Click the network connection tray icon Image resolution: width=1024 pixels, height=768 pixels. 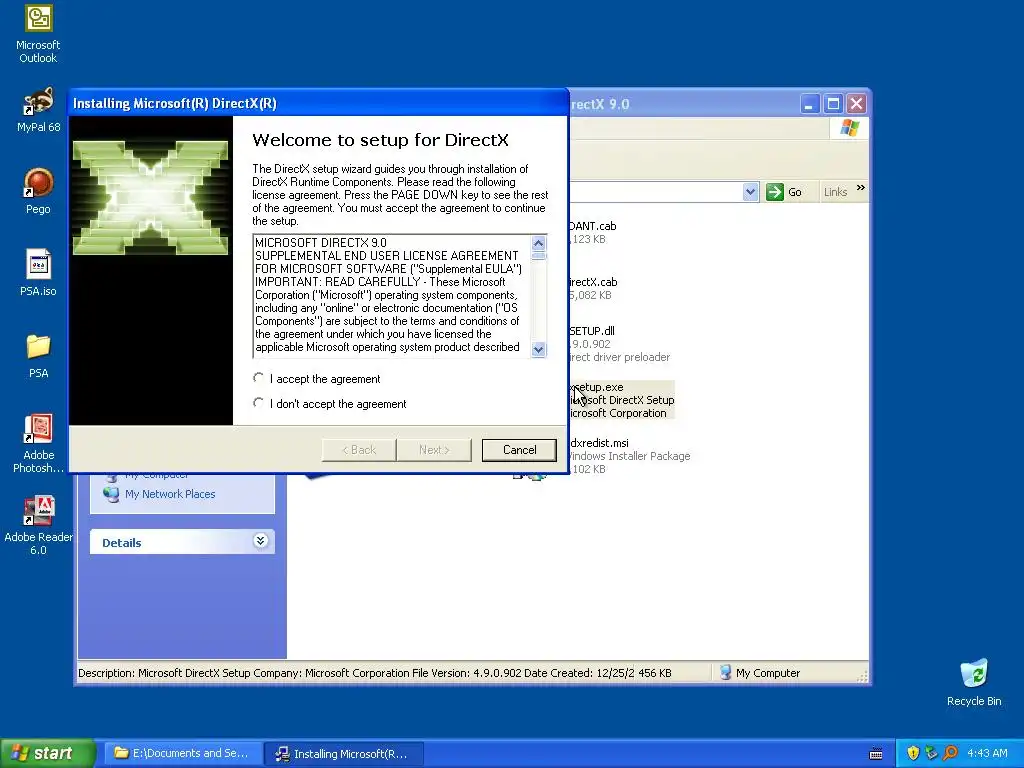coord(931,753)
